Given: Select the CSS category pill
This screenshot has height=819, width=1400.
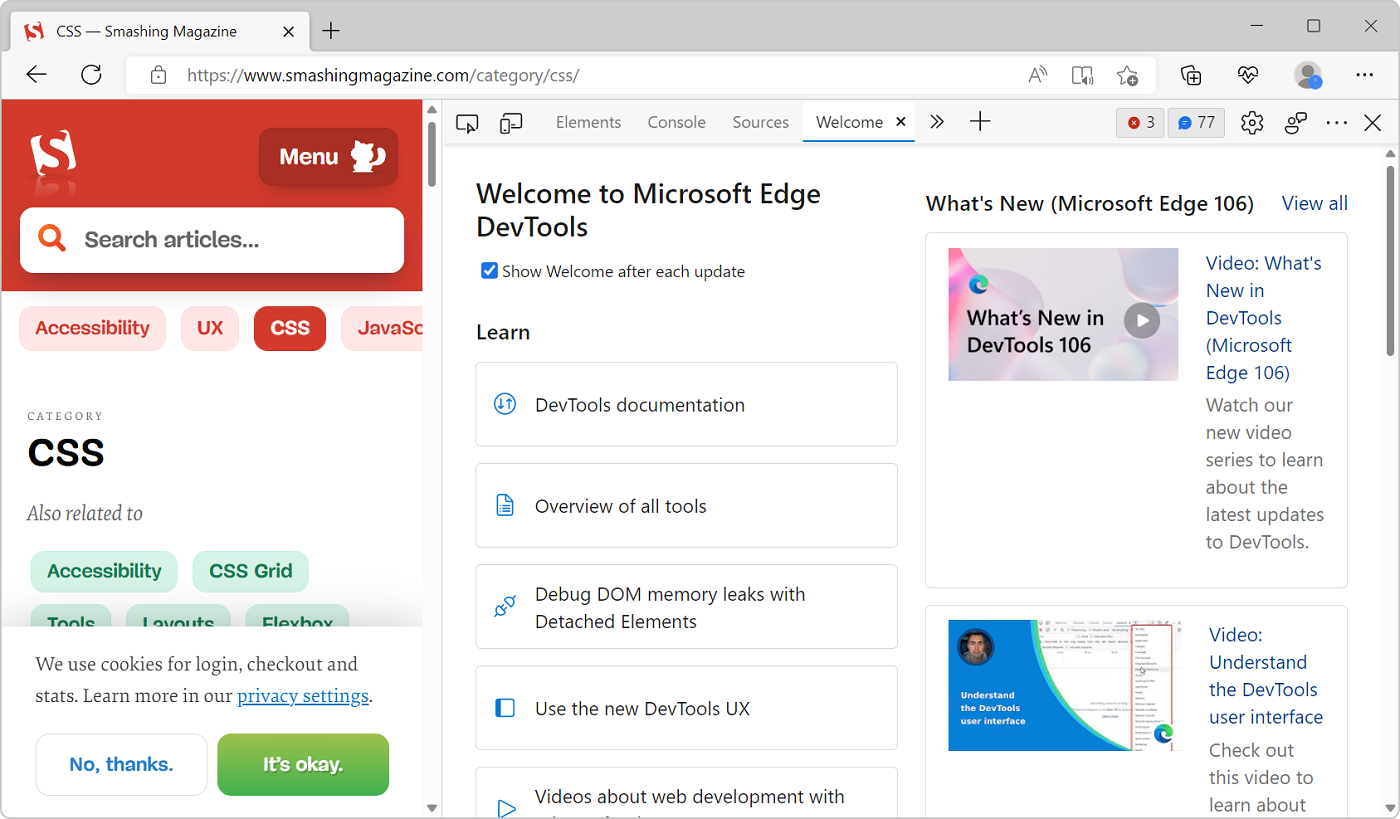Looking at the screenshot, I should coord(289,328).
